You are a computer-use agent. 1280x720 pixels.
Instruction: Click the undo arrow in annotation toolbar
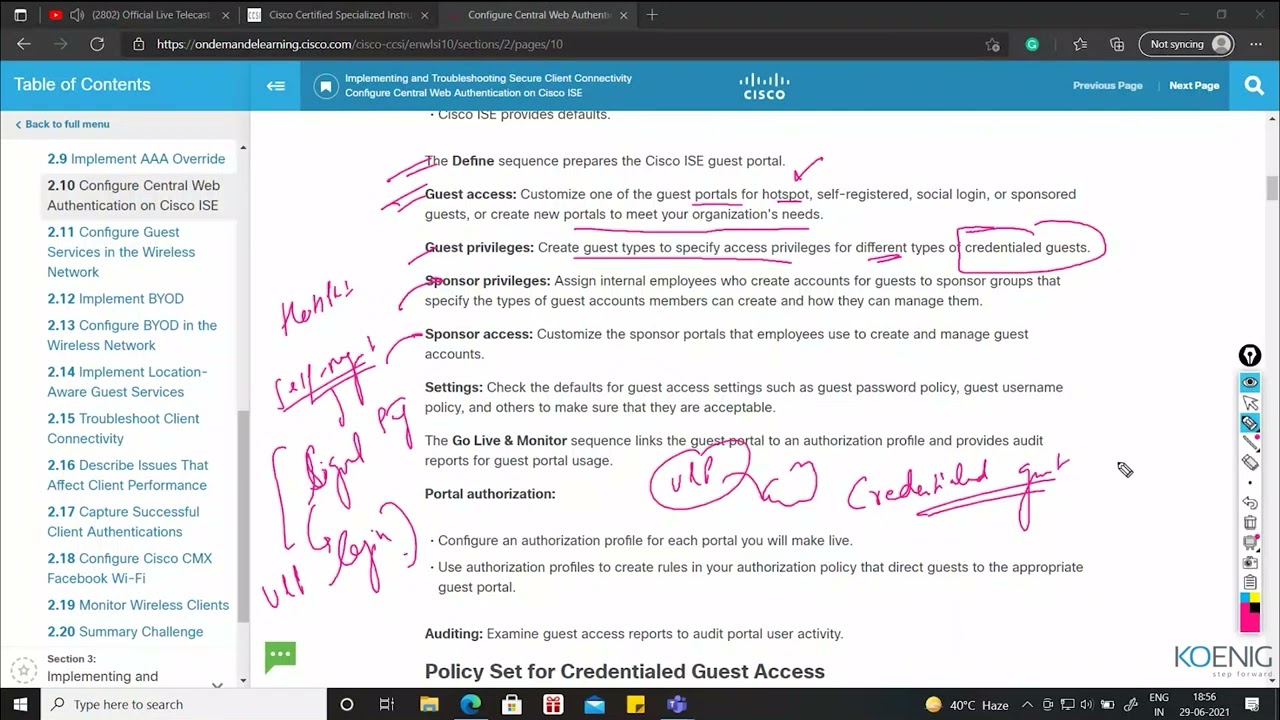tap(1250, 503)
